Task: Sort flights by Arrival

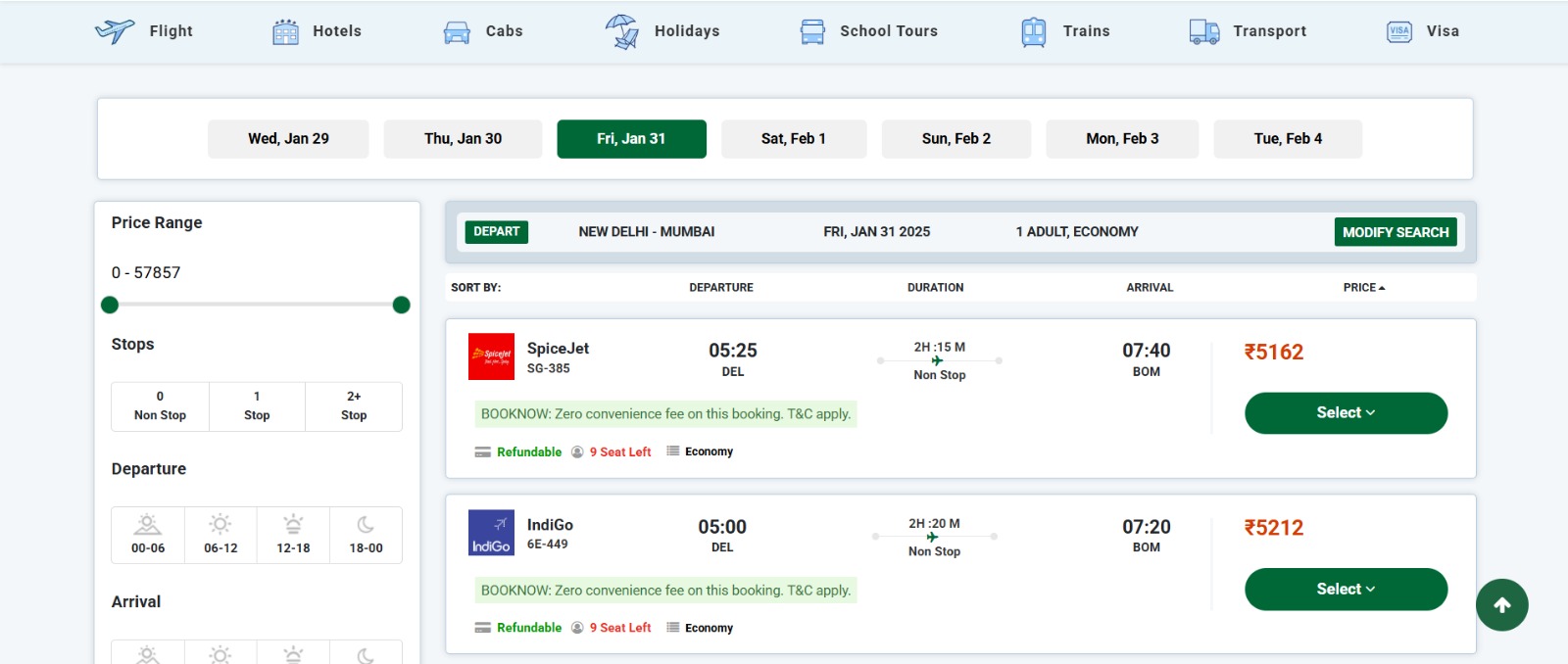Action: coord(1150,288)
